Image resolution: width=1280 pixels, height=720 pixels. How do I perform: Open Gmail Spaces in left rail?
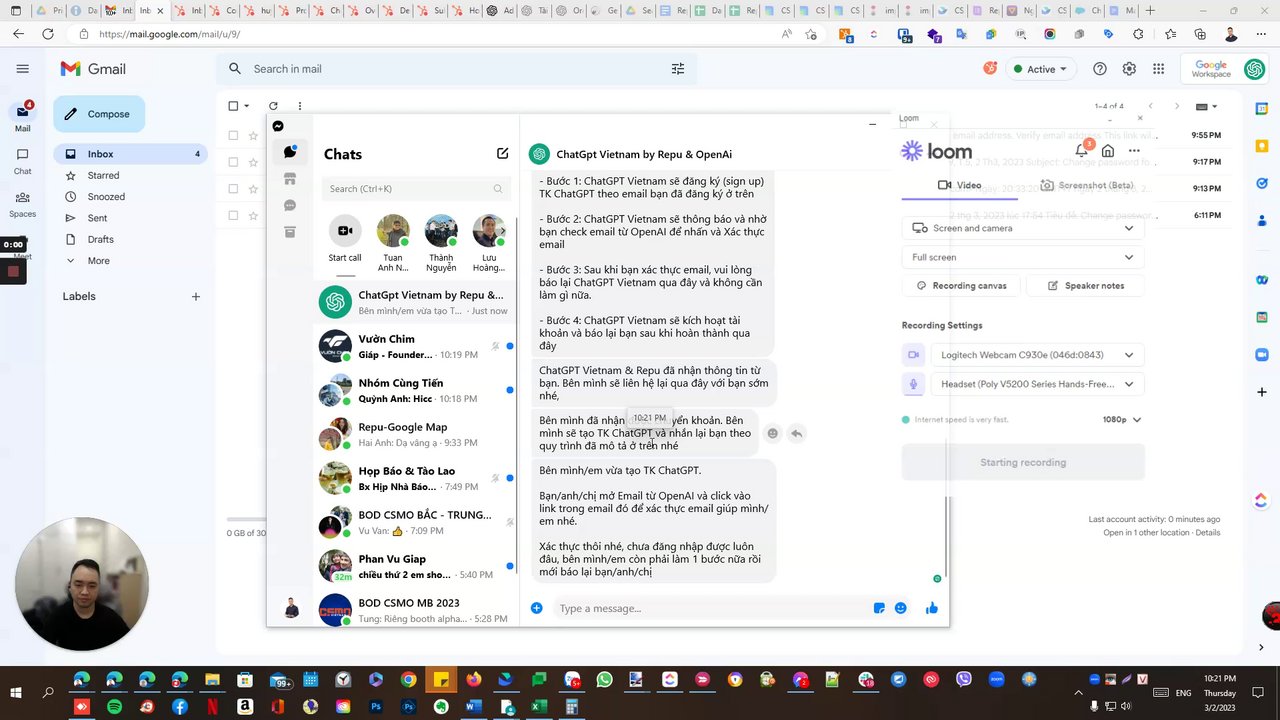point(22,204)
